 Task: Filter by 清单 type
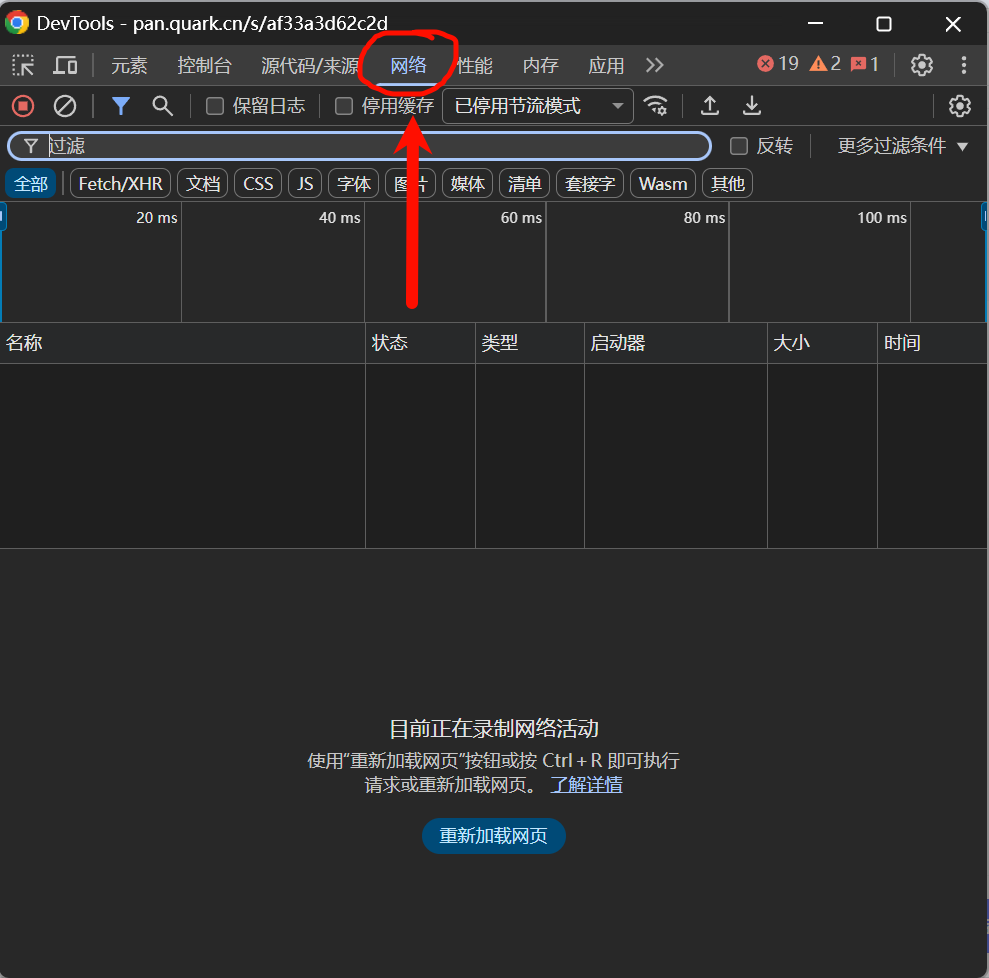[x=525, y=183]
